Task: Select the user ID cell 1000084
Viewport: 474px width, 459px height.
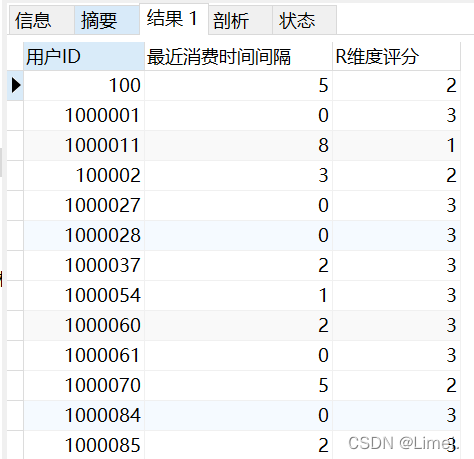Action: pos(84,415)
